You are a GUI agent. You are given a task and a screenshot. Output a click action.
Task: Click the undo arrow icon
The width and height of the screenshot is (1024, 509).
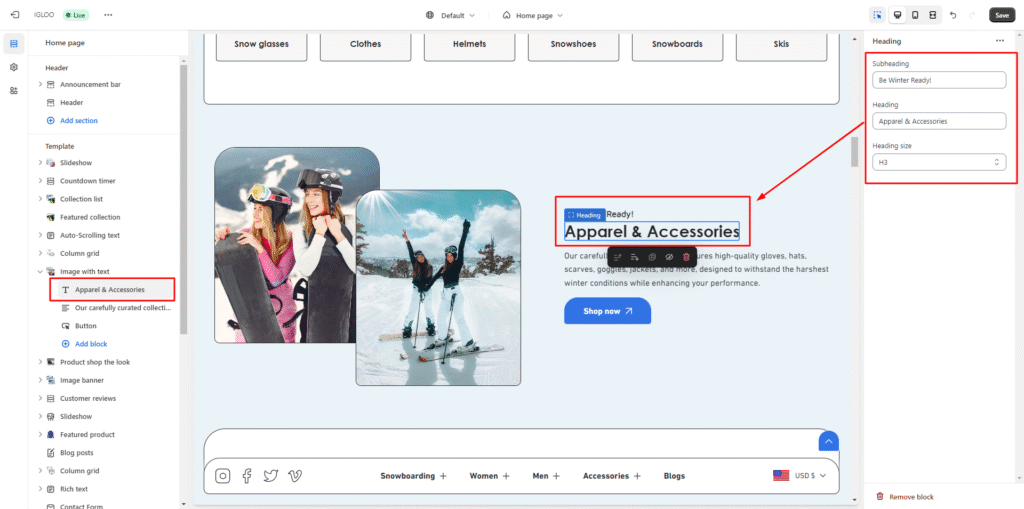click(953, 15)
